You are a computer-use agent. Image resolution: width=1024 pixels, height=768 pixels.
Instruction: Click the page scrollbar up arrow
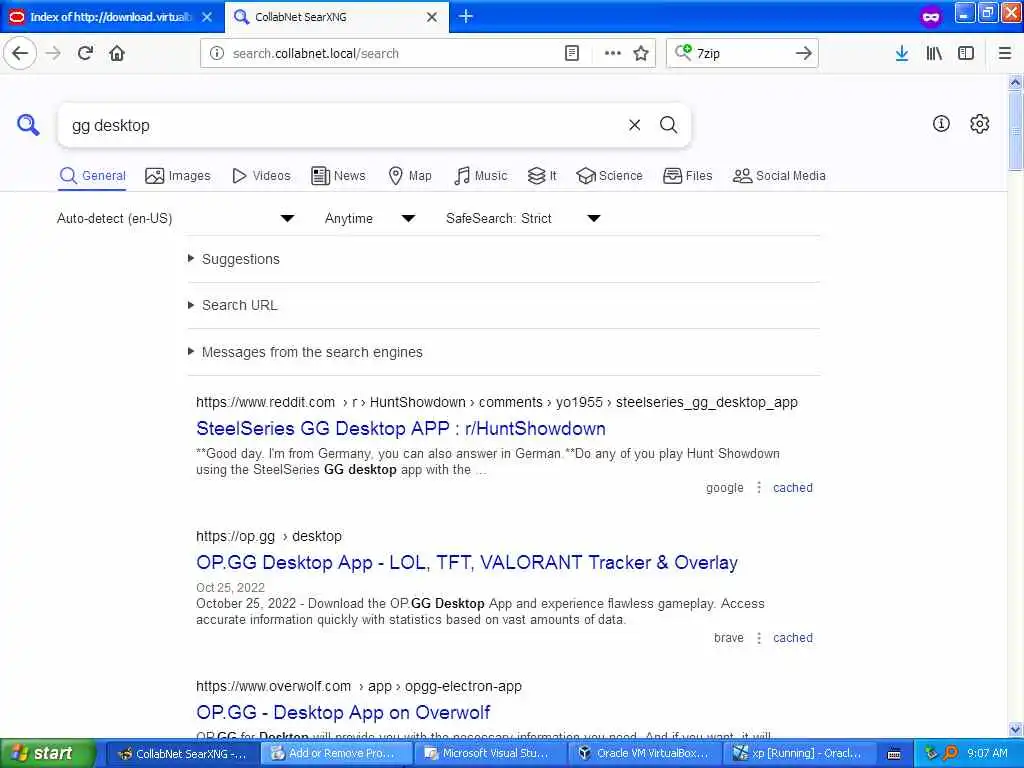[1016, 82]
